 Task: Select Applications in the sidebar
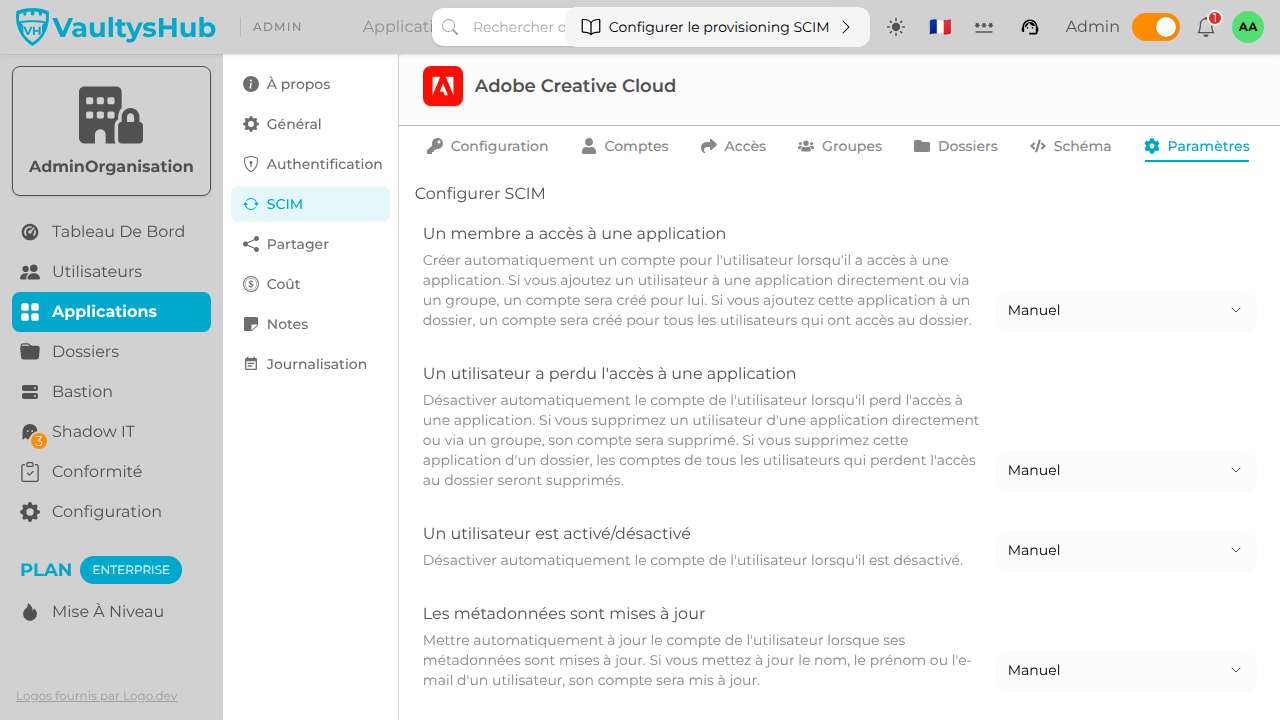click(x=111, y=311)
